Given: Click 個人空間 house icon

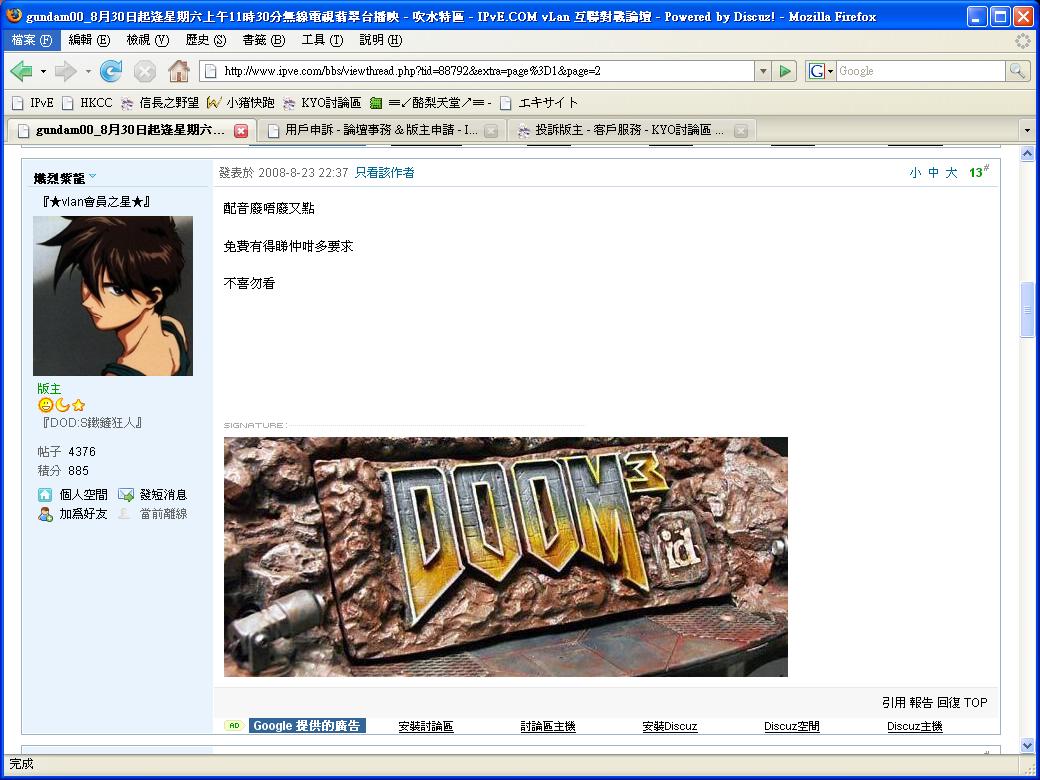Looking at the screenshot, I should [x=45, y=495].
